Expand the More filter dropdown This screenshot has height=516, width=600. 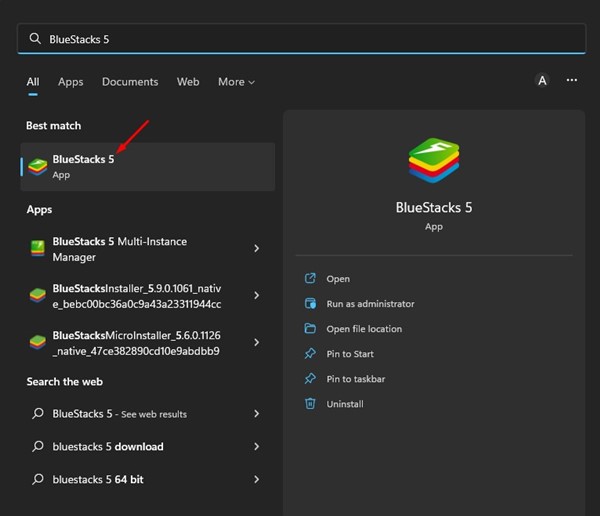click(x=236, y=82)
